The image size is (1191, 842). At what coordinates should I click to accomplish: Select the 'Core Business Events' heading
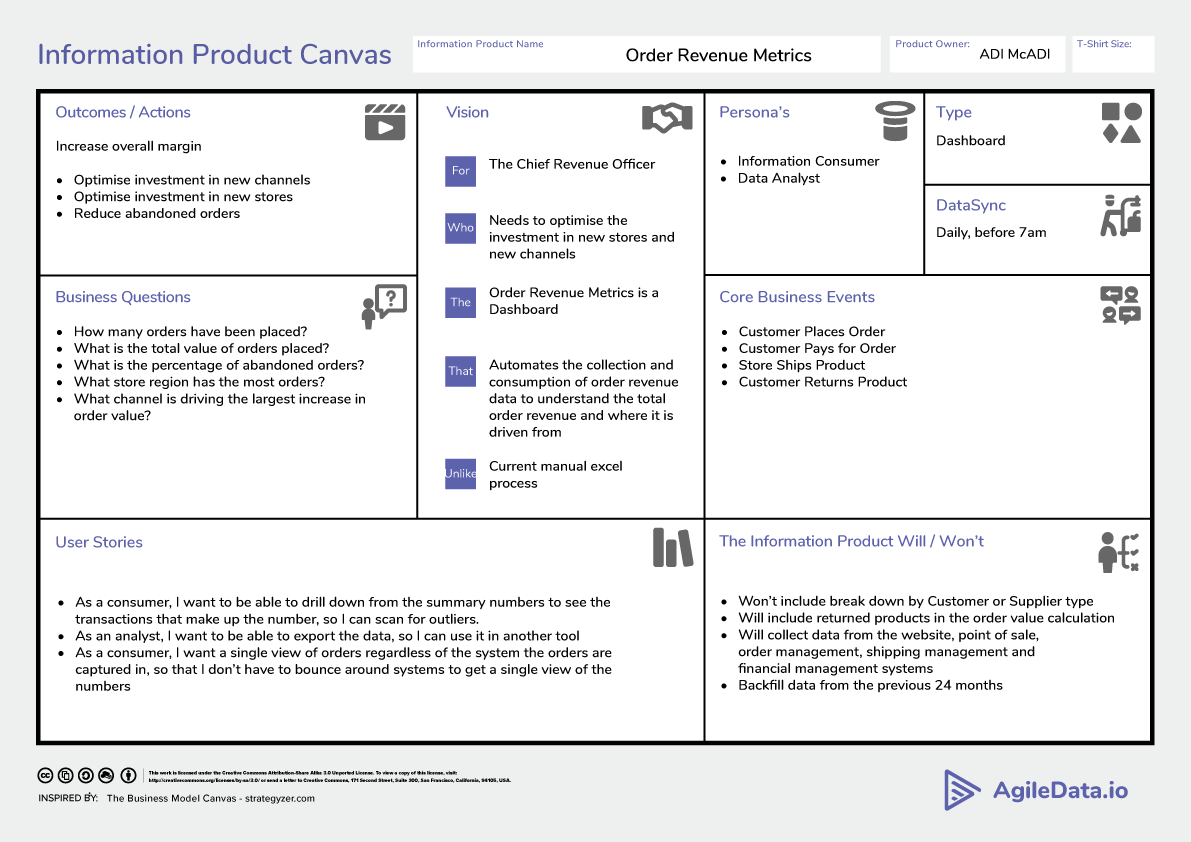pyautogui.click(x=797, y=297)
